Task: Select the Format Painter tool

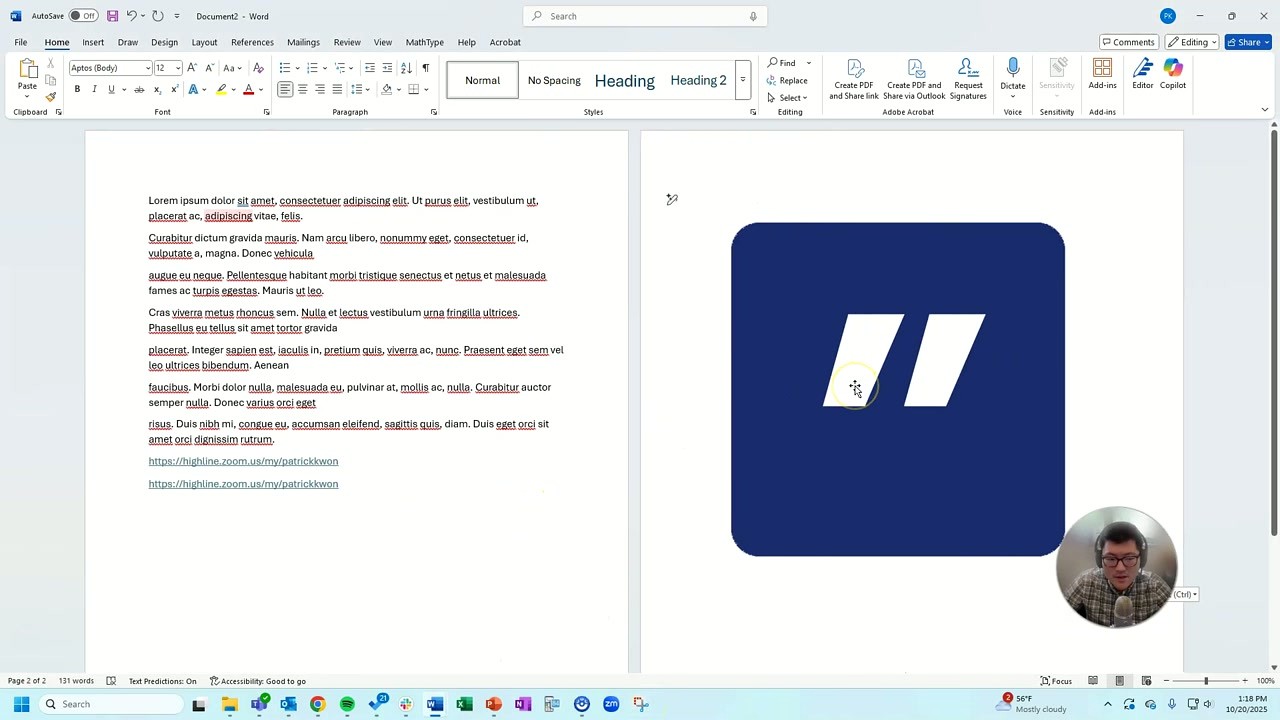Action: point(50,96)
